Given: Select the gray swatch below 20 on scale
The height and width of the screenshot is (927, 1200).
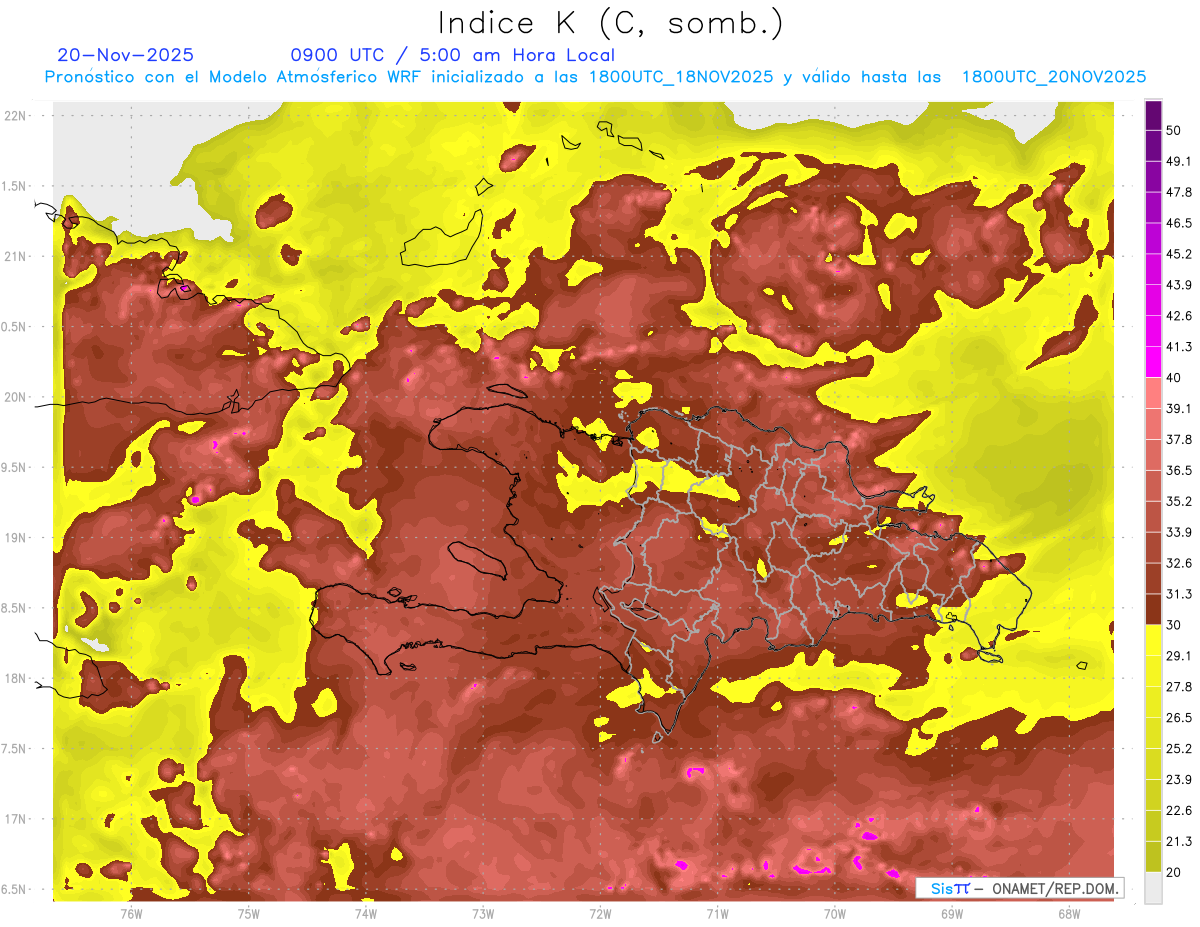Looking at the screenshot, I should click(x=1153, y=888).
